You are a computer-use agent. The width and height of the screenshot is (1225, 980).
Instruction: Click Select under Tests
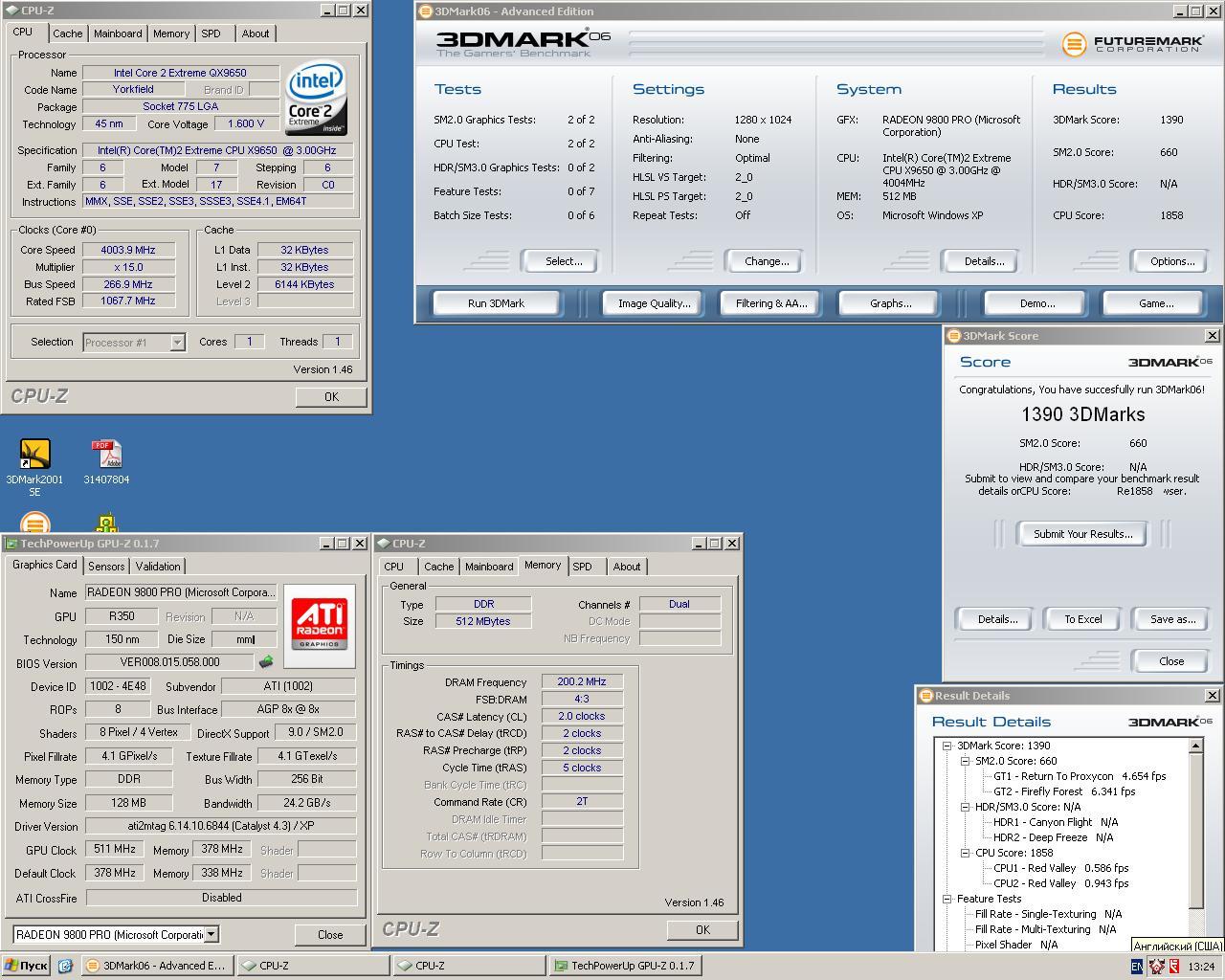(x=563, y=261)
